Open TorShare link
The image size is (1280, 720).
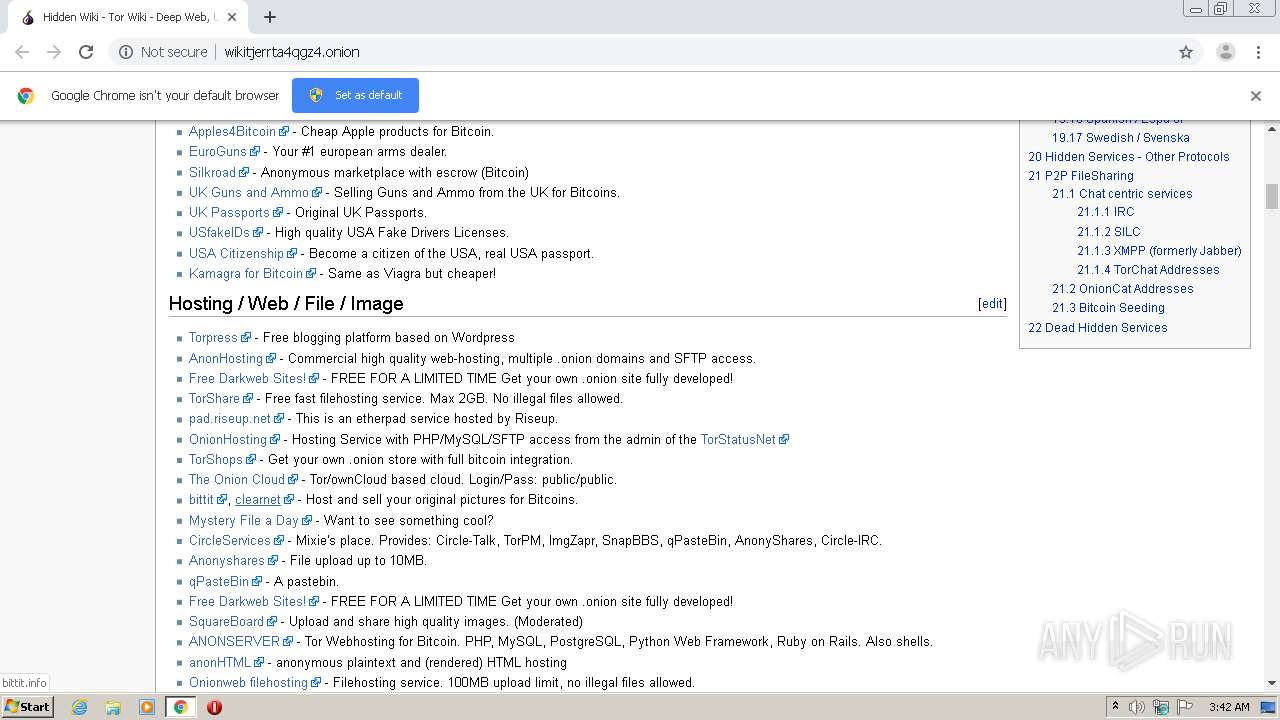214,398
